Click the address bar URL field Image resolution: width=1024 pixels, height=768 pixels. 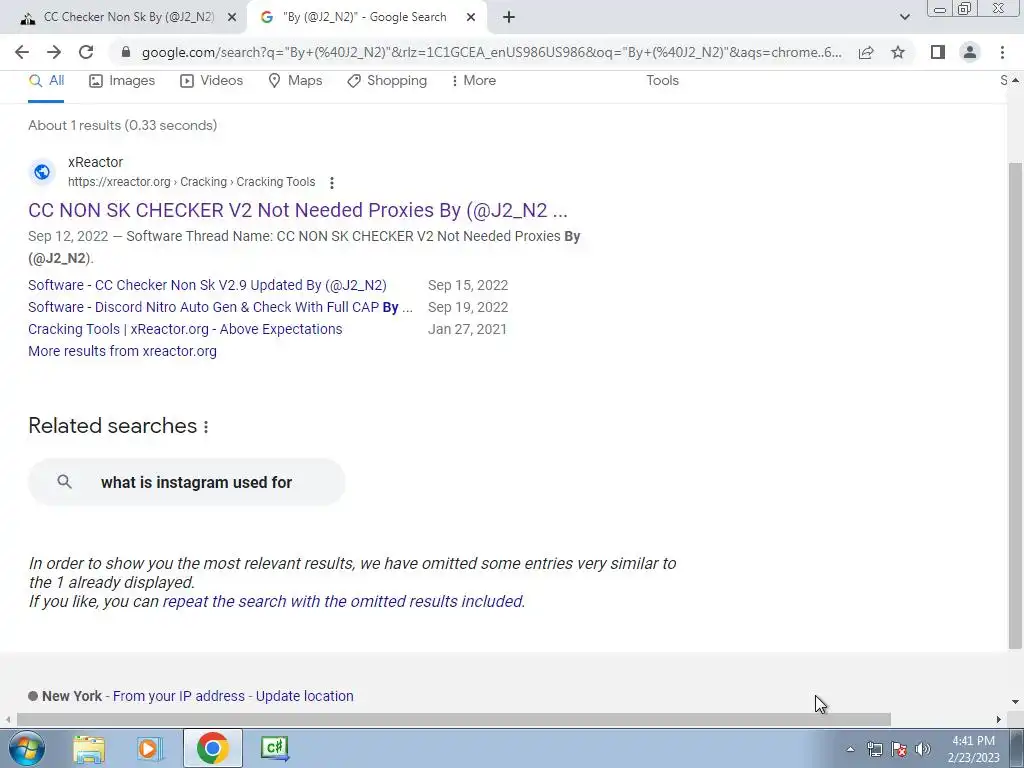coord(491,52)
